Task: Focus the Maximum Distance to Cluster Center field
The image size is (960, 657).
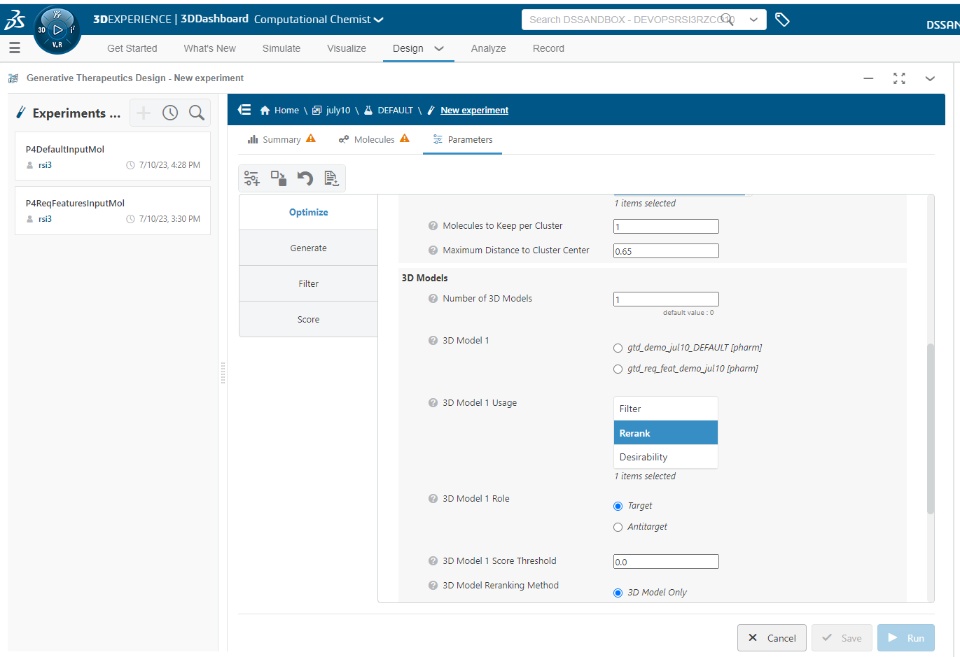Action: point(666,250)
